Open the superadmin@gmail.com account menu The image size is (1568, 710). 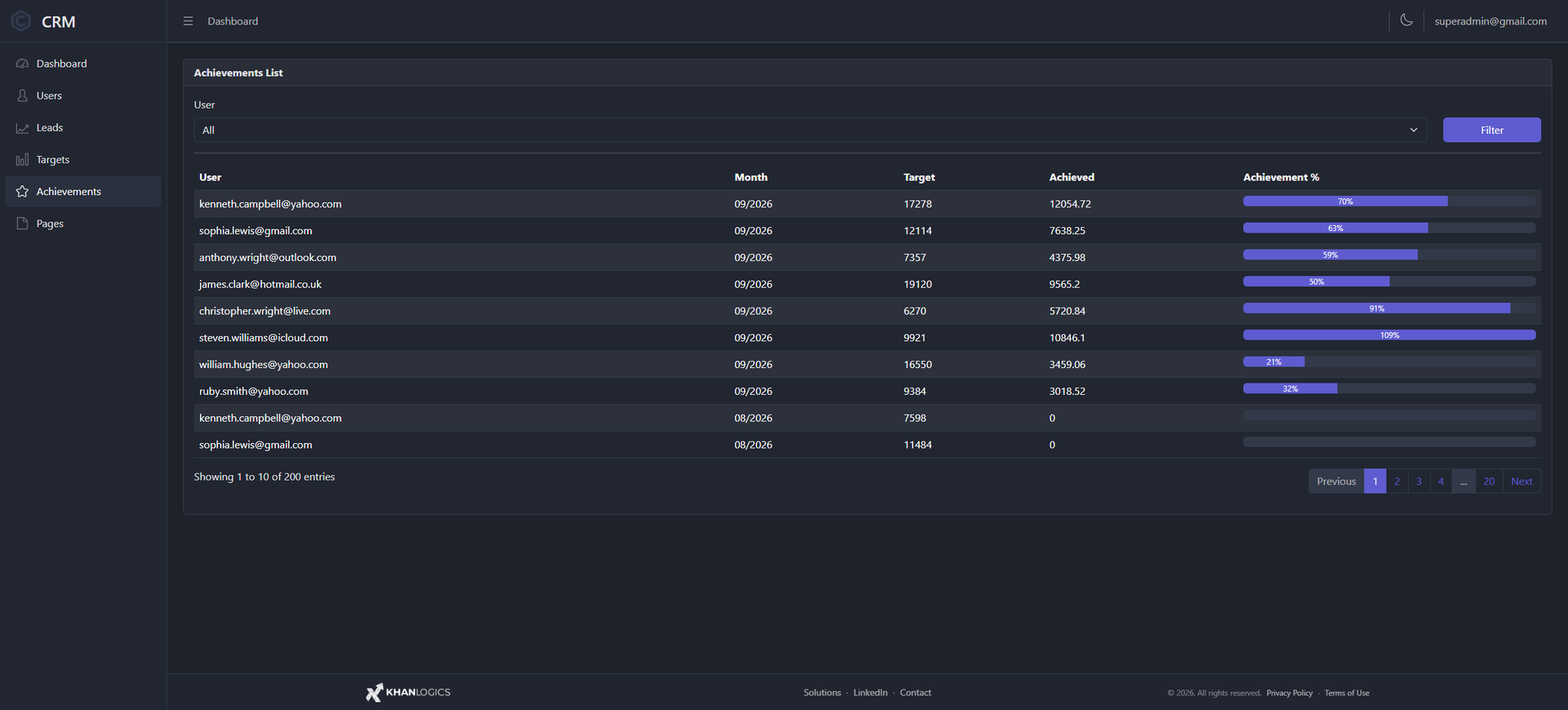1490,21
